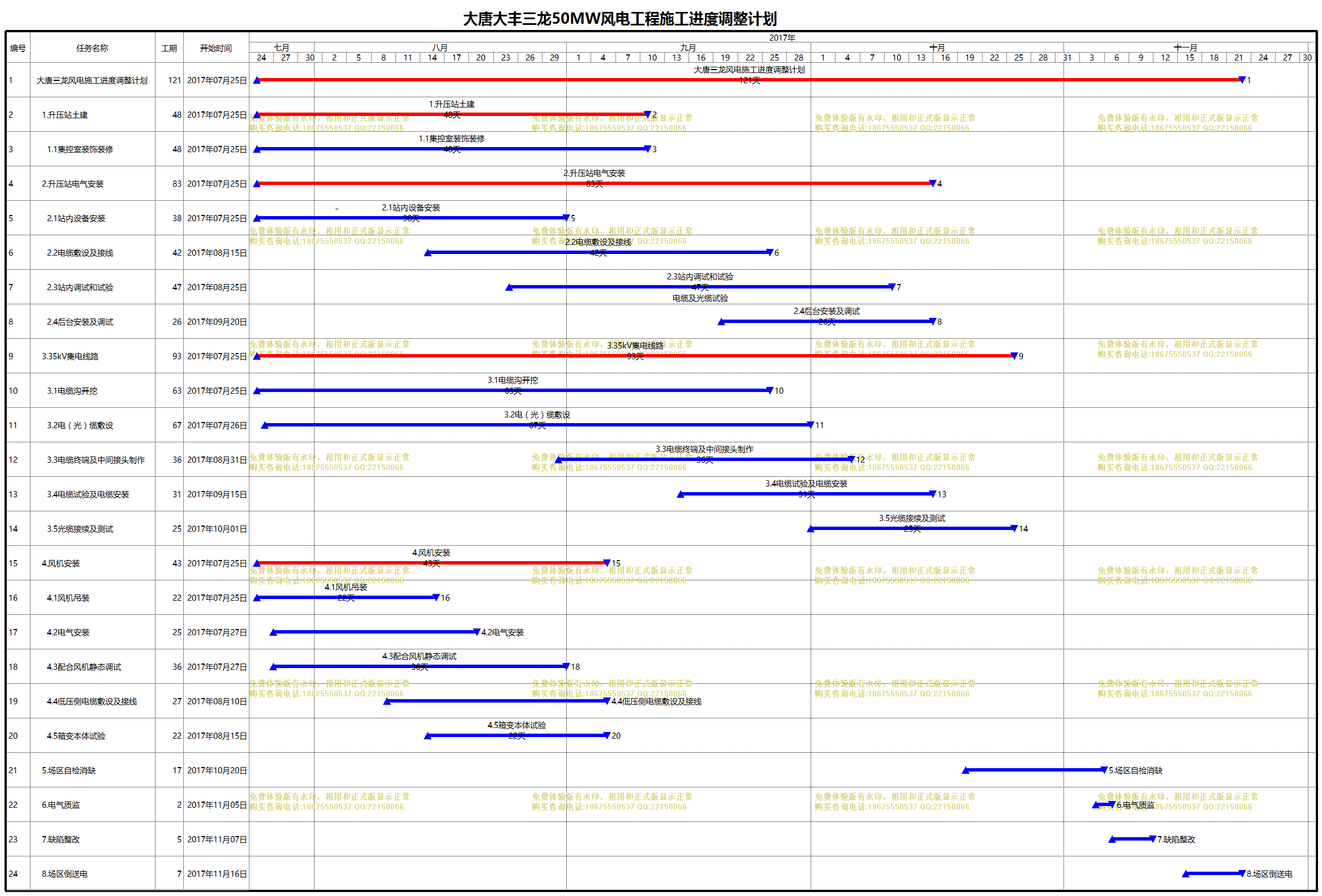1322x896 pixels.
Task: Select task 3.5光缆接续及测试 in the task list
Action: (80, 529)
